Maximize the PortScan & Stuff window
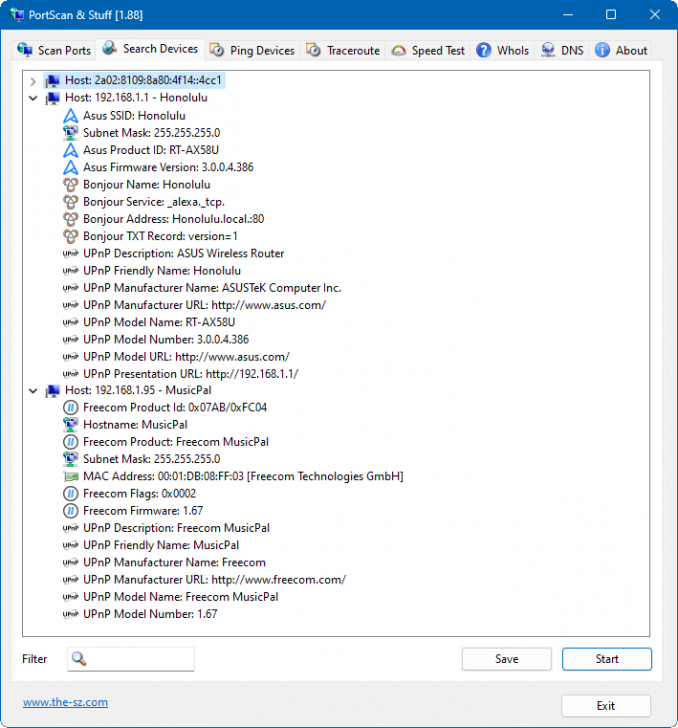 pos(611,14)
